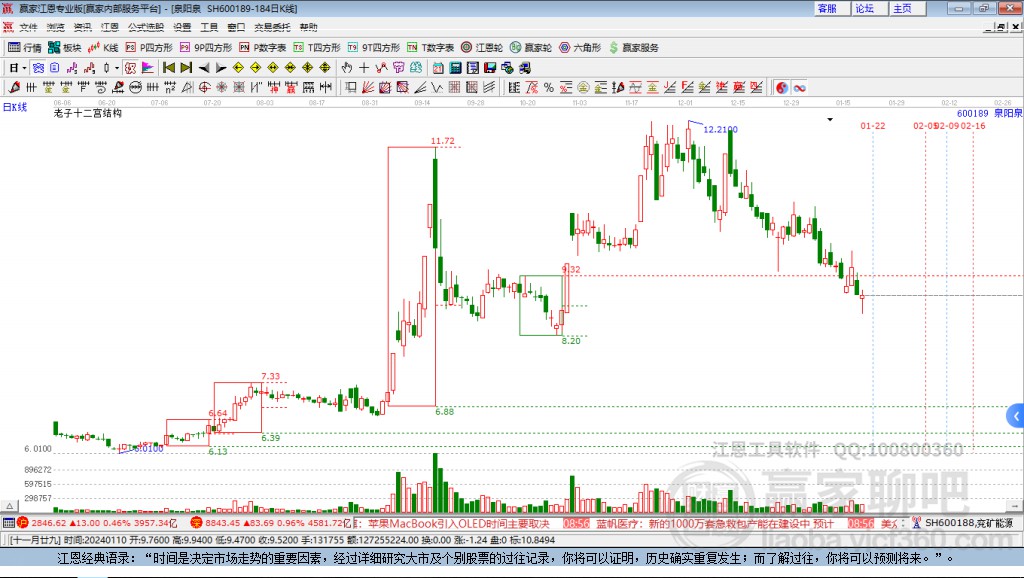Click the 02-16 date marker

click(973, 125)
